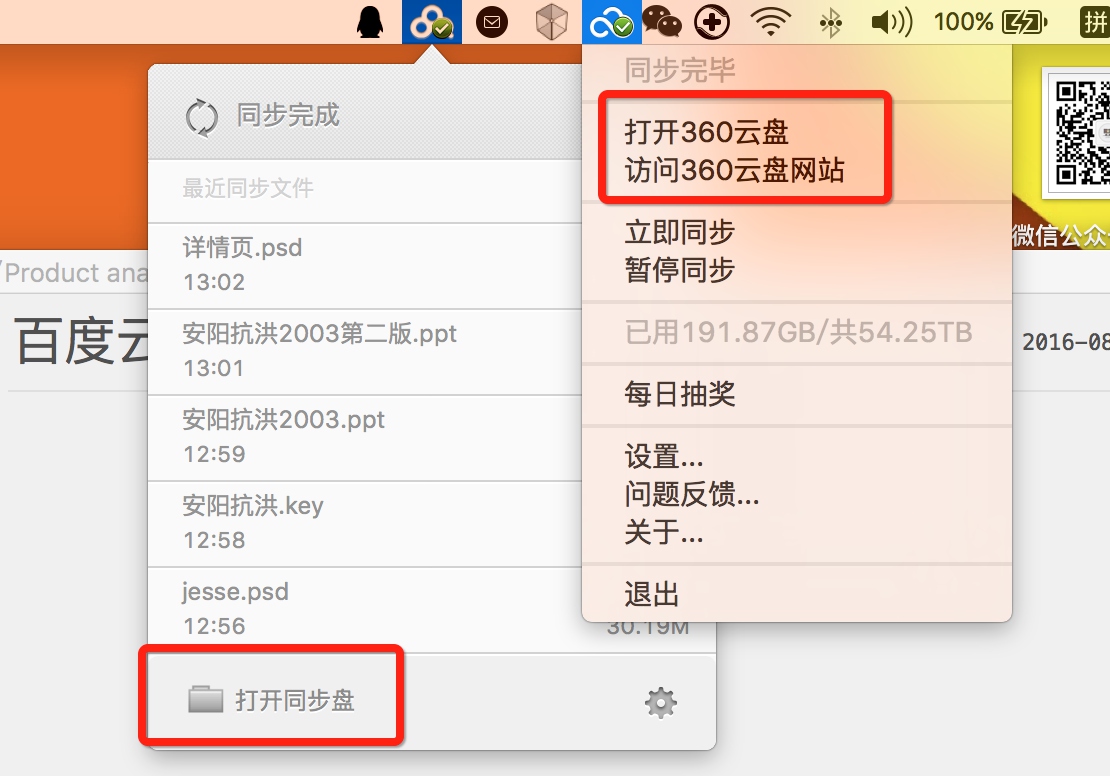
Task: Click the gear settings icon in sync panel
Action: click(x=660, y=702)
